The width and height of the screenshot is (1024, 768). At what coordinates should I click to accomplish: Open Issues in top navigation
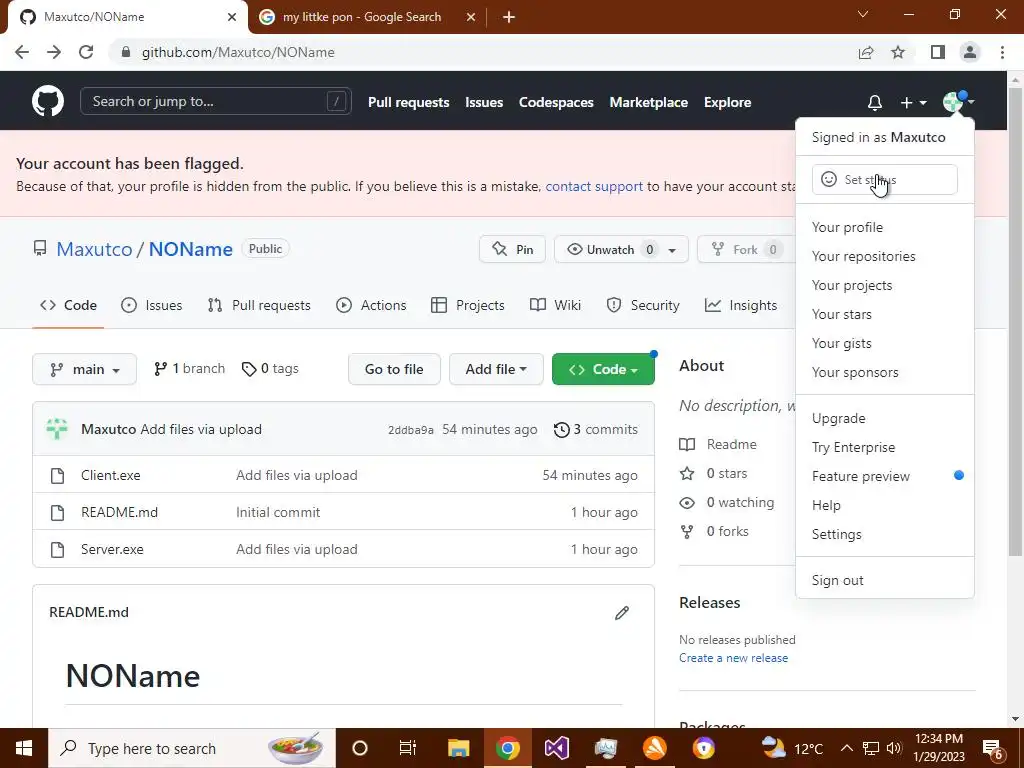pyautogui.click(x=484, y=103)
